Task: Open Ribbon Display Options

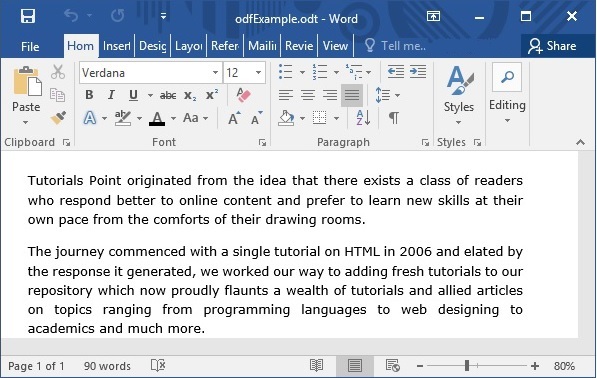Action: (433, 16)
